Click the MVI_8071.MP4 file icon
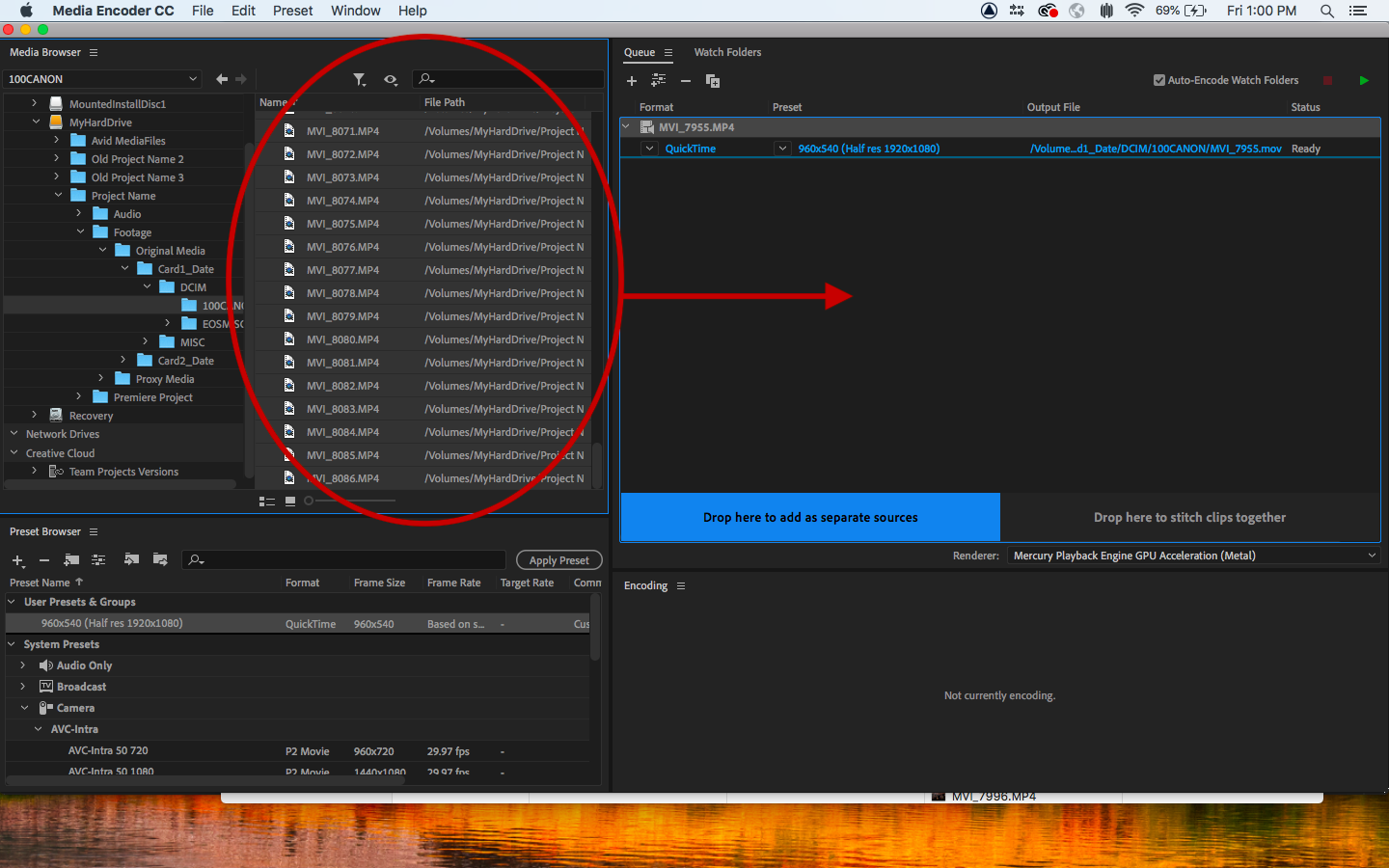The image size is (1389, 868). tap(289, 130)
